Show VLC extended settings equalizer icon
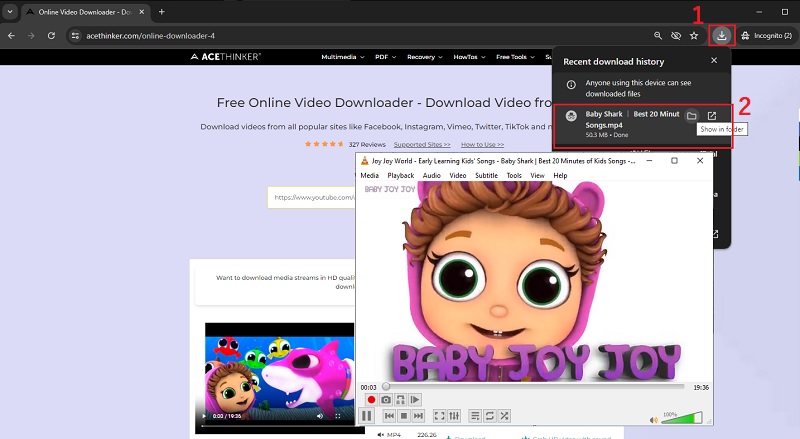 point(454,416)
